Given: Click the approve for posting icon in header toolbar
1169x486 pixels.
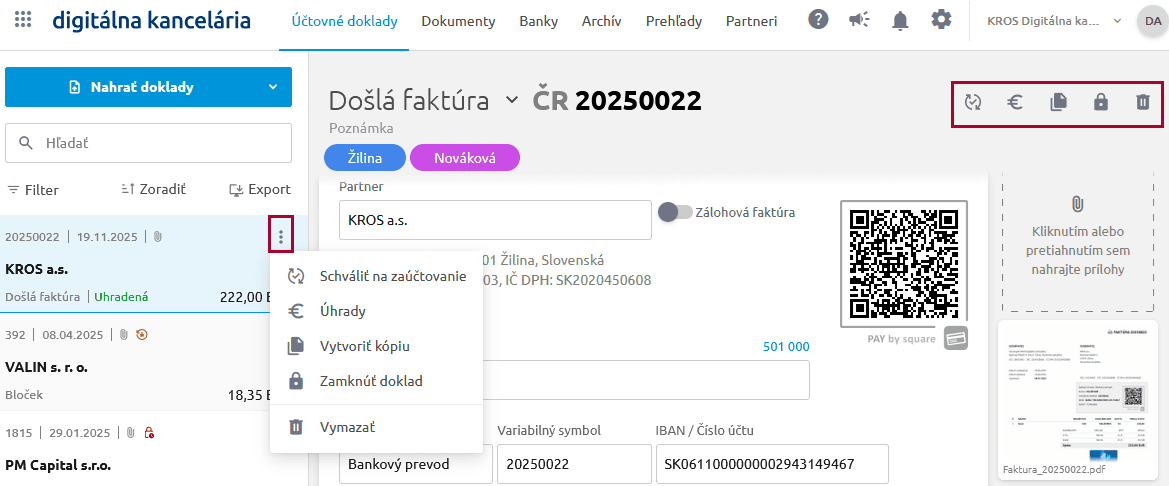Looking at the screenshot, I should pyautogui.click(x=973, y=101).
